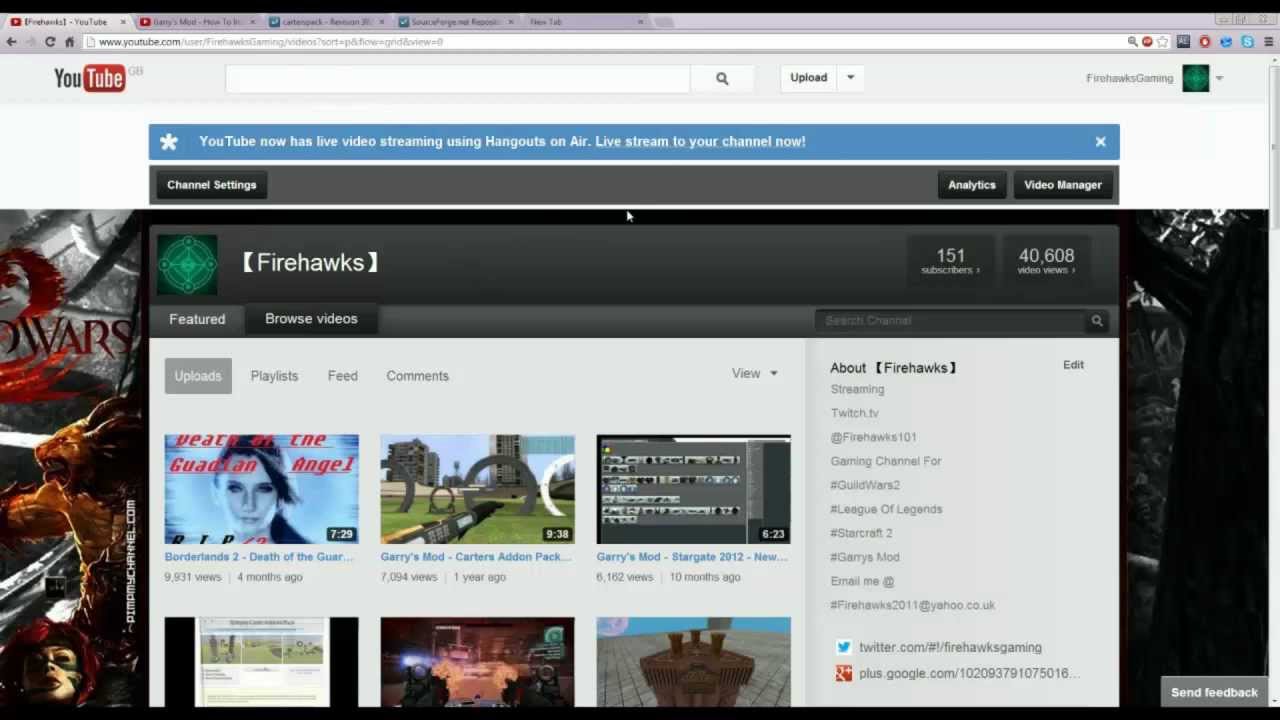
Task: Click the Upload button
Action: click(x=809, y=78)
